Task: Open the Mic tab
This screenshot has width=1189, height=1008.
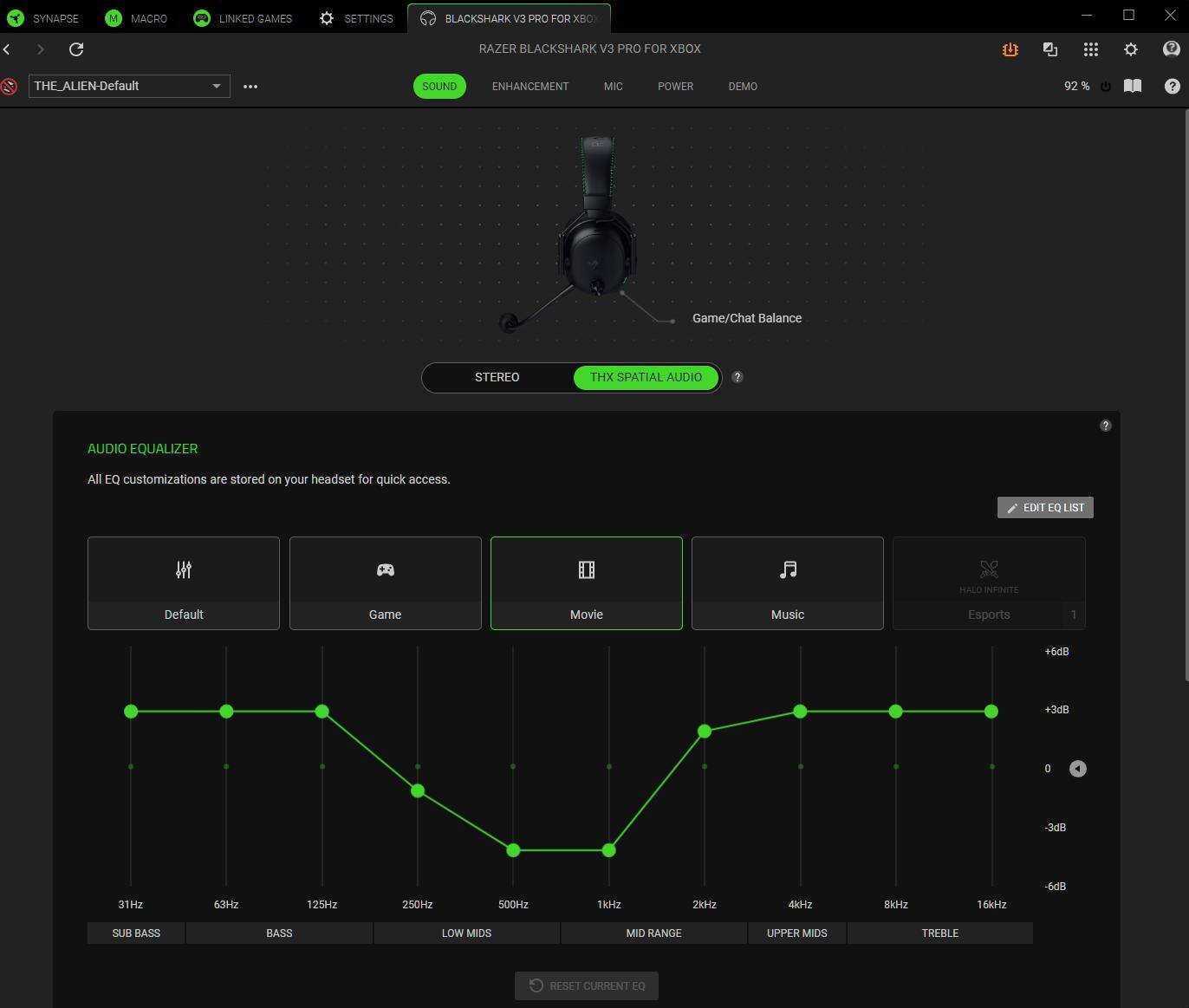Action: pyautogui.click(x=613, y=87)
